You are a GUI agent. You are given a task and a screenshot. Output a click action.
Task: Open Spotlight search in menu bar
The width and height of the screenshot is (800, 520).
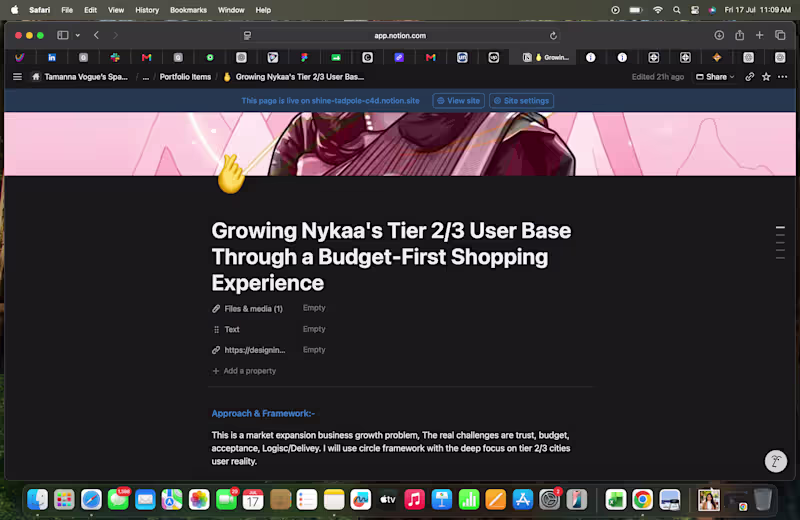pos(677,10)
